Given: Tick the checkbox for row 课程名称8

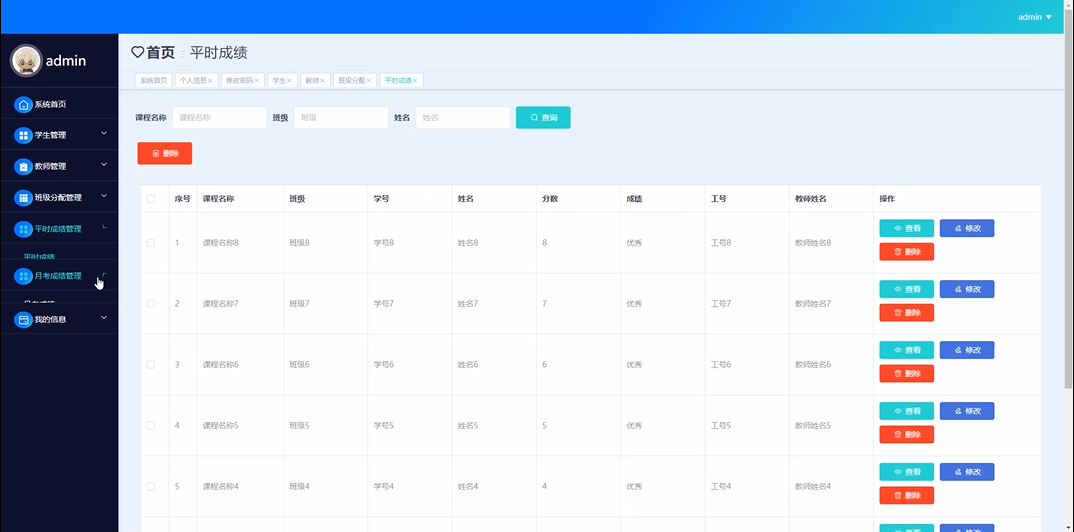Looking at the screenshot, I should [151, 243].
